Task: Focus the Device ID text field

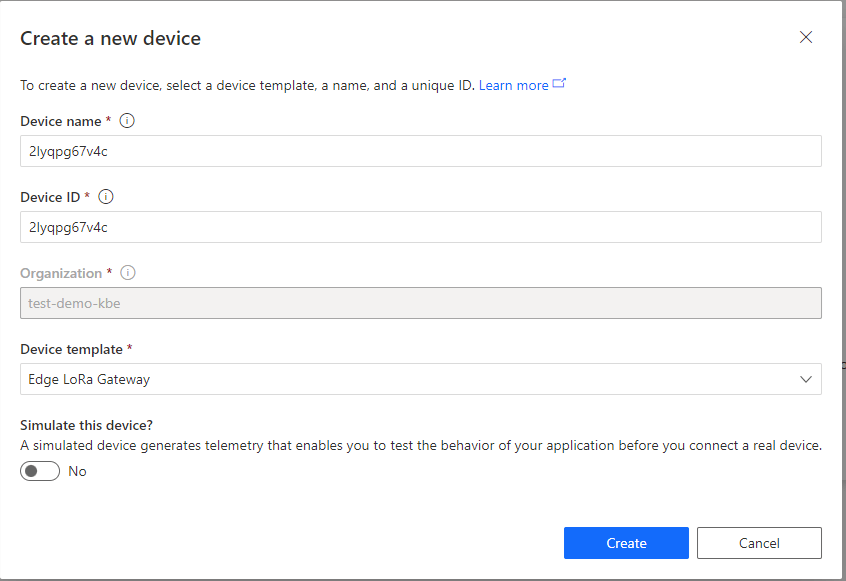Action: (420, 227)
